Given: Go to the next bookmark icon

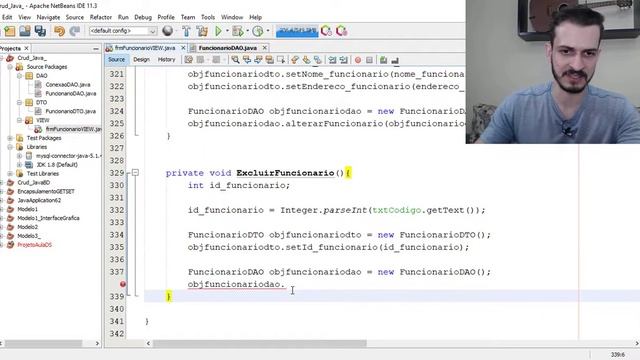Looking at the screenshot, I should coord(306,60).
